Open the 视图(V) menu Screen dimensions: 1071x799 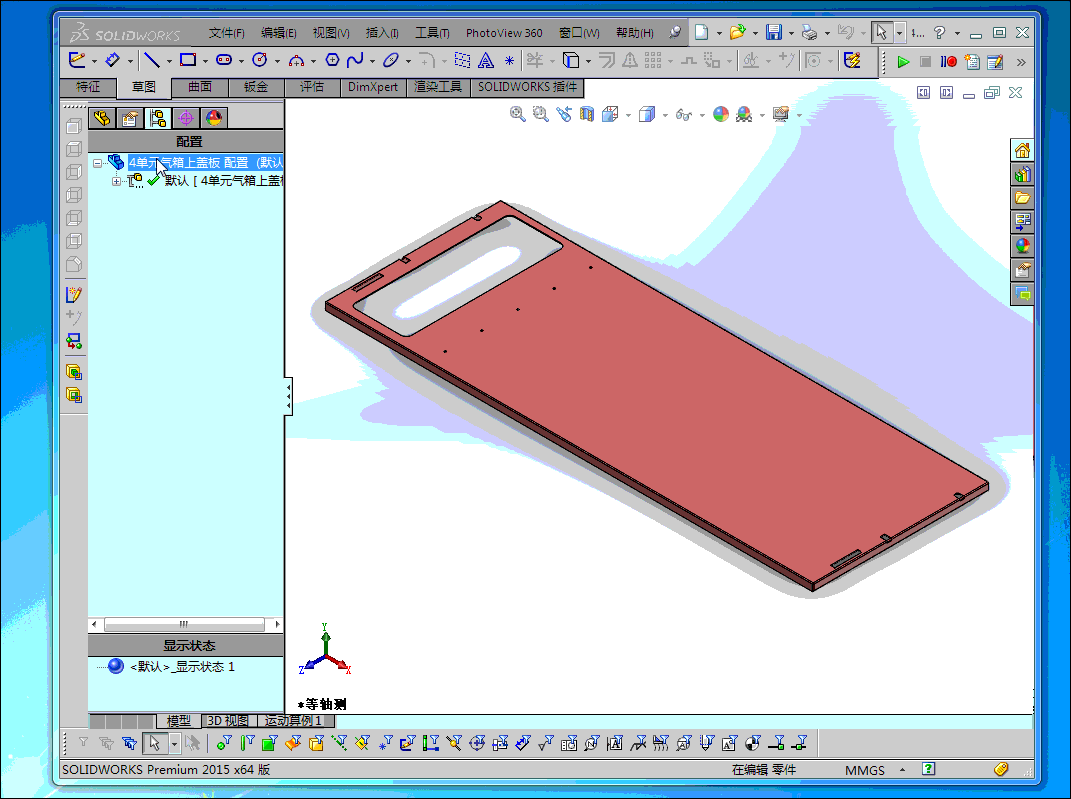[x=331, y=33]
